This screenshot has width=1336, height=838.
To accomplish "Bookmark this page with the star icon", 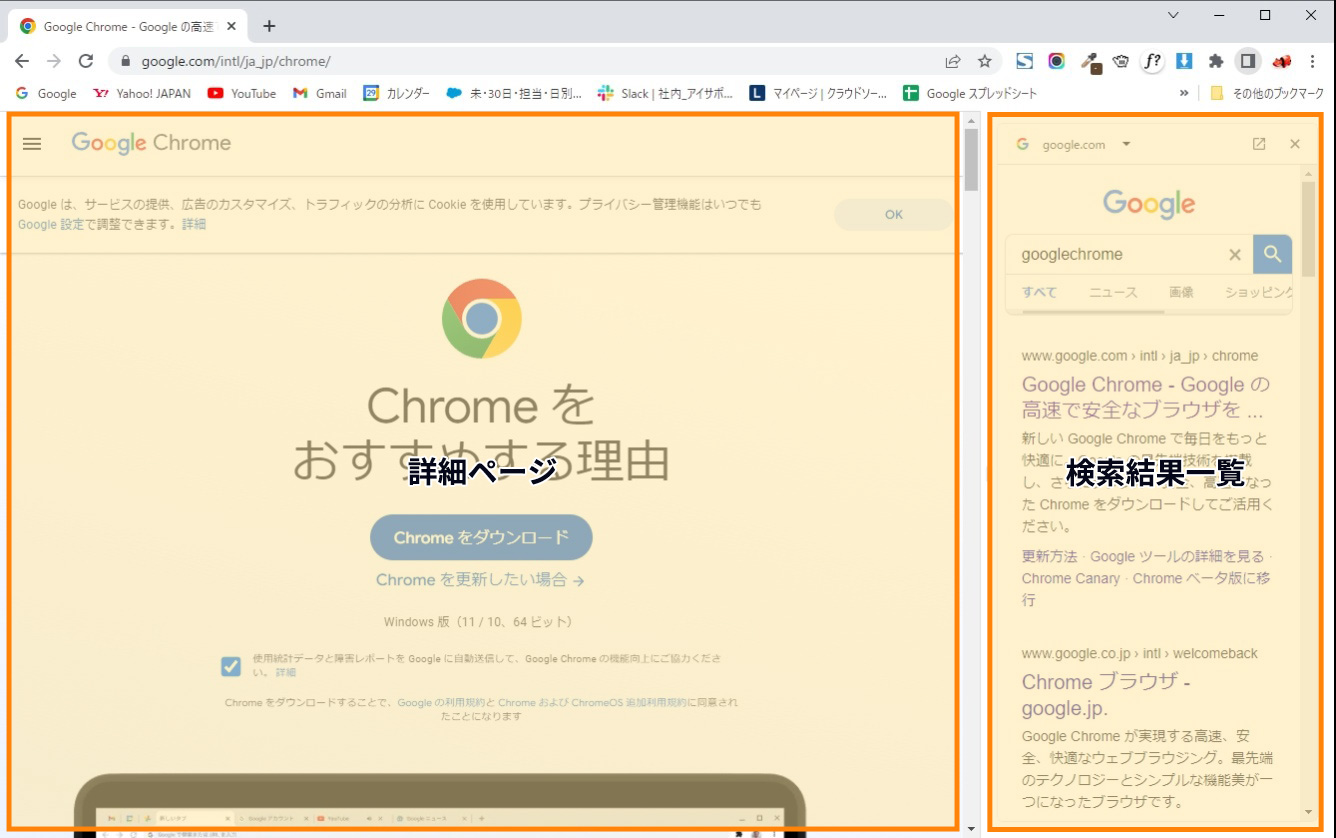I will [985, 61].
